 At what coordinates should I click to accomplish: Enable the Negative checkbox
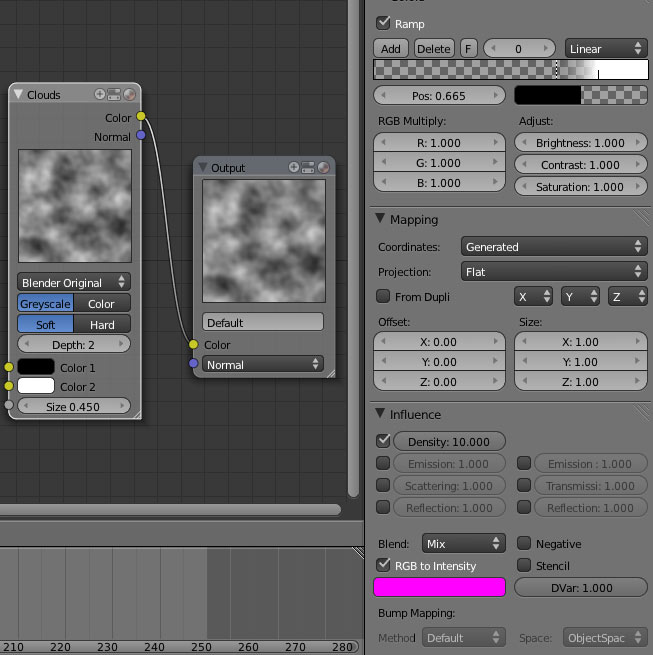524,543
